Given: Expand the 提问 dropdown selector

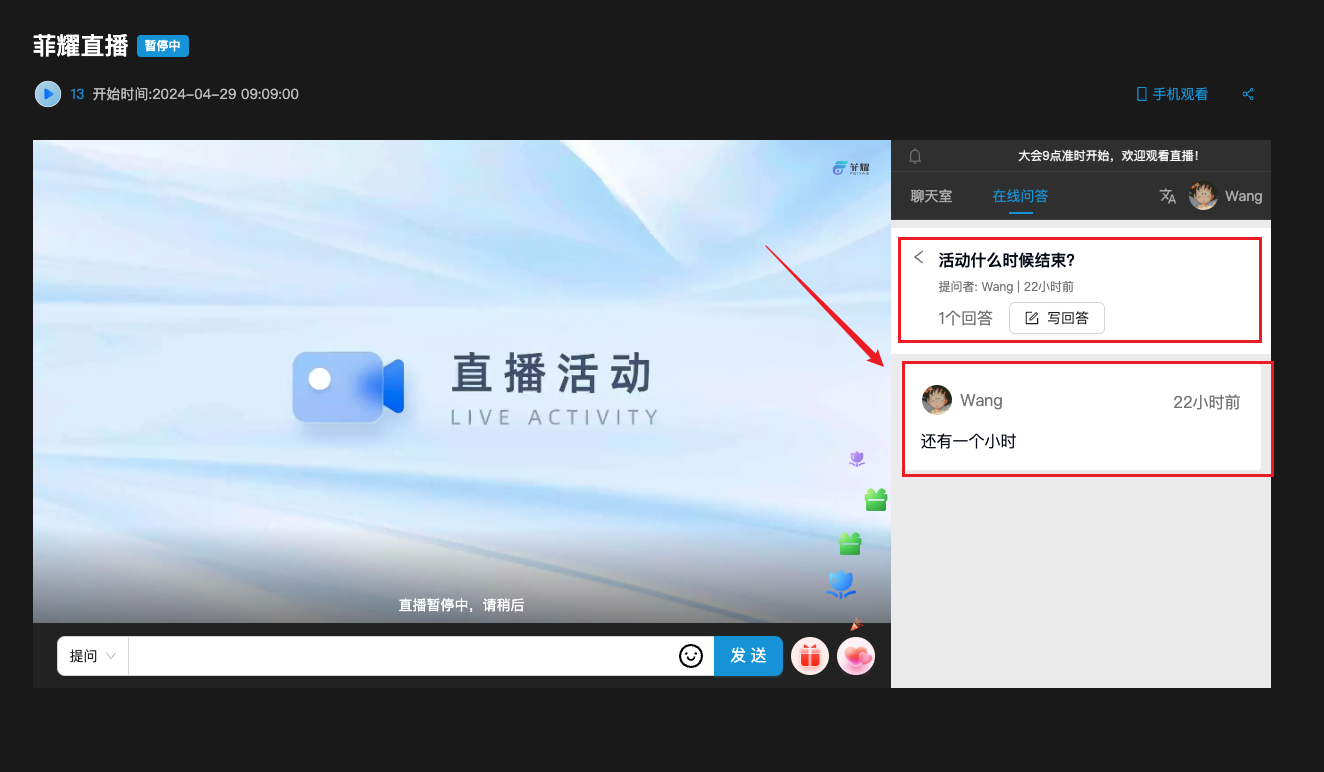Looking at the screenshot, I should click(x=93, y=656).
